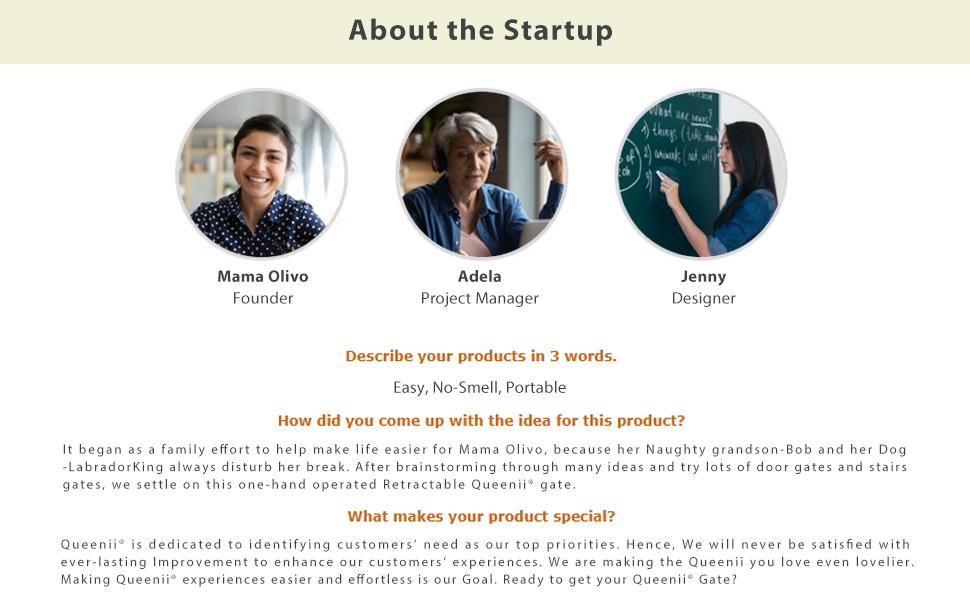This screenshot has height=600, width=970.
Task: Click the 'Easy, No-Smell, Portable' answer text
Action: pyautogui.click(x=480, y=387)
